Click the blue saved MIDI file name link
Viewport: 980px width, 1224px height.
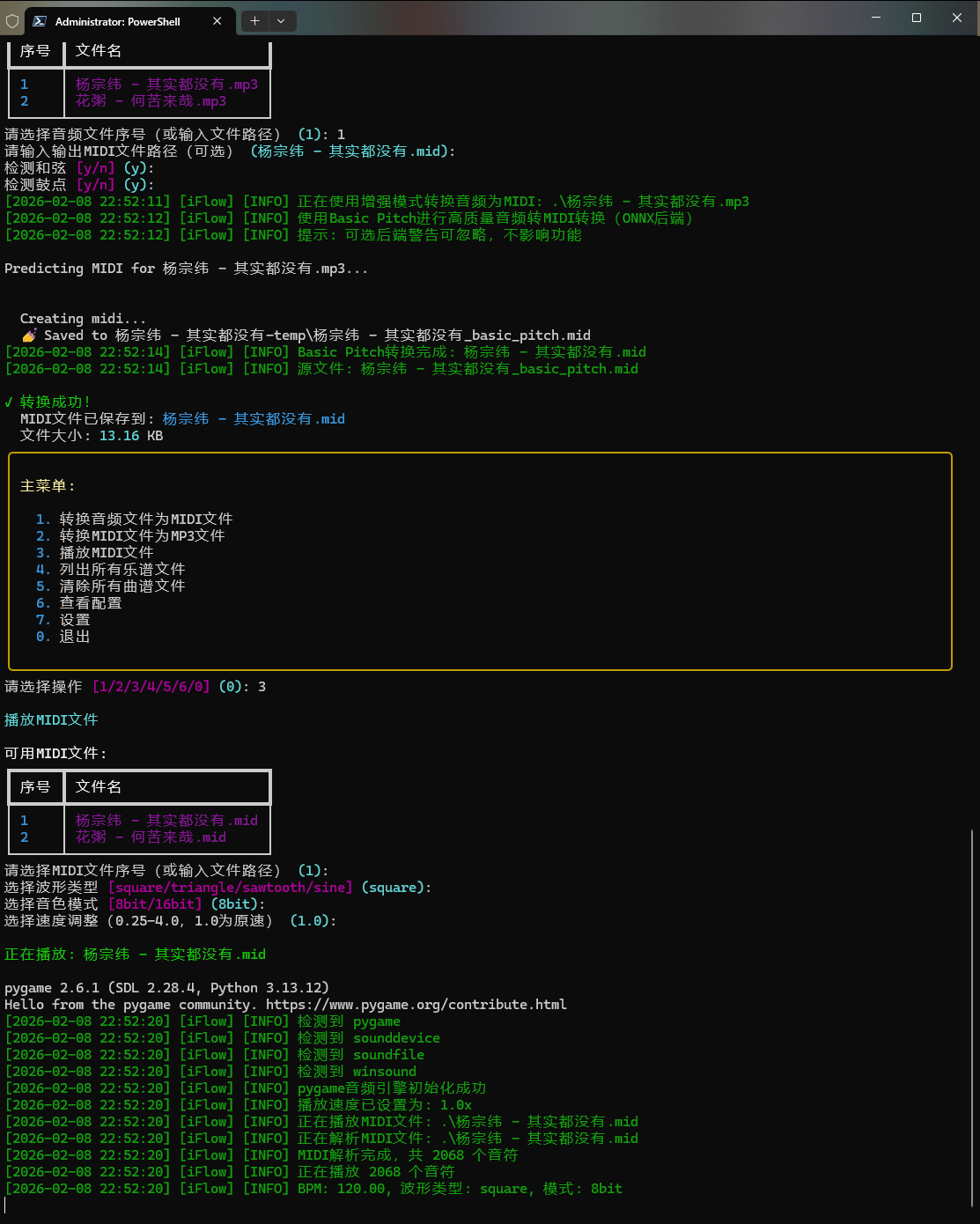(254, 419)
